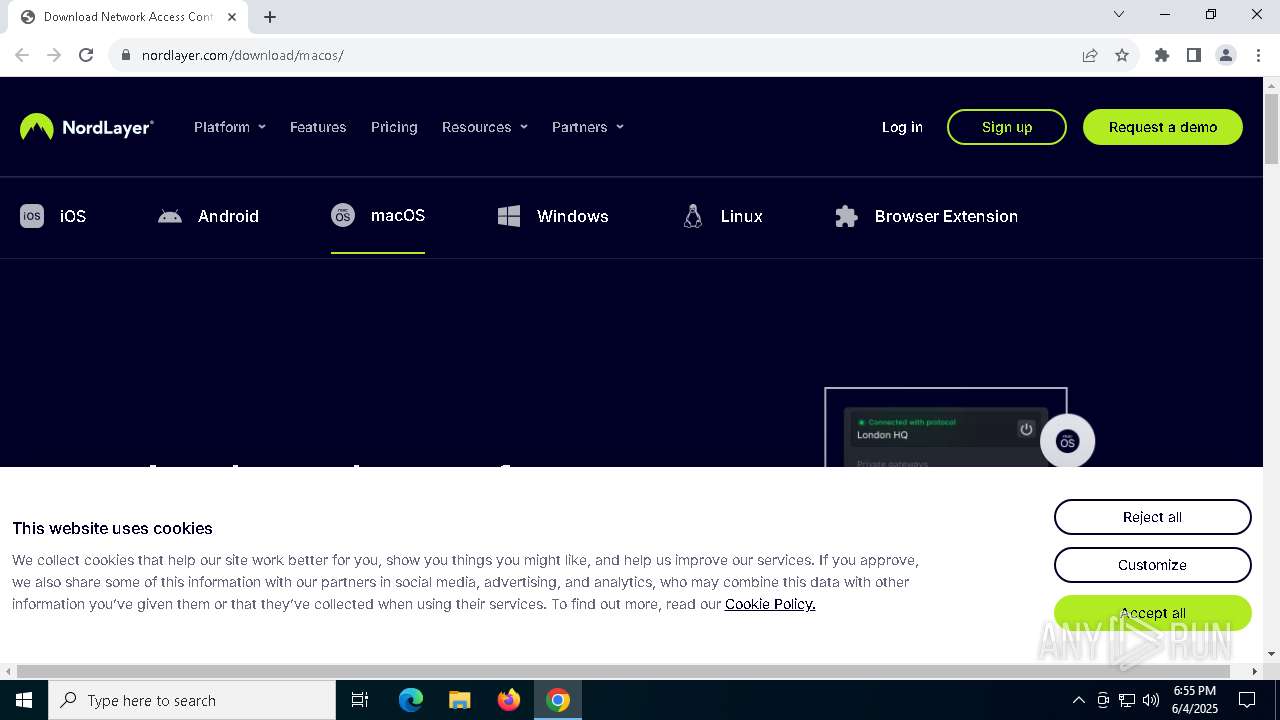Share this page icon in address bar
Image resolution: width=1280 pixels, height=720 pixels.
pyautogui.click(x=1090, y=55)
